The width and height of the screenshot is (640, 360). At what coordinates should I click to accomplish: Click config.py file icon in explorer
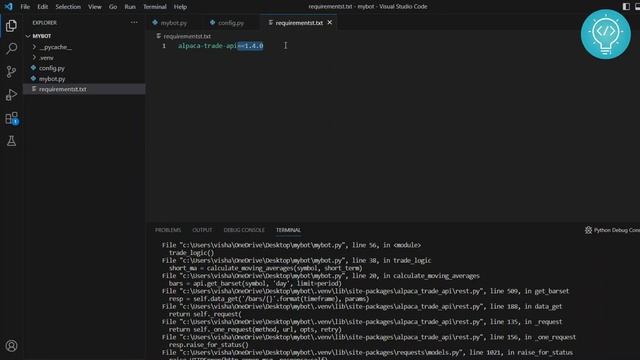pos(33,68)
